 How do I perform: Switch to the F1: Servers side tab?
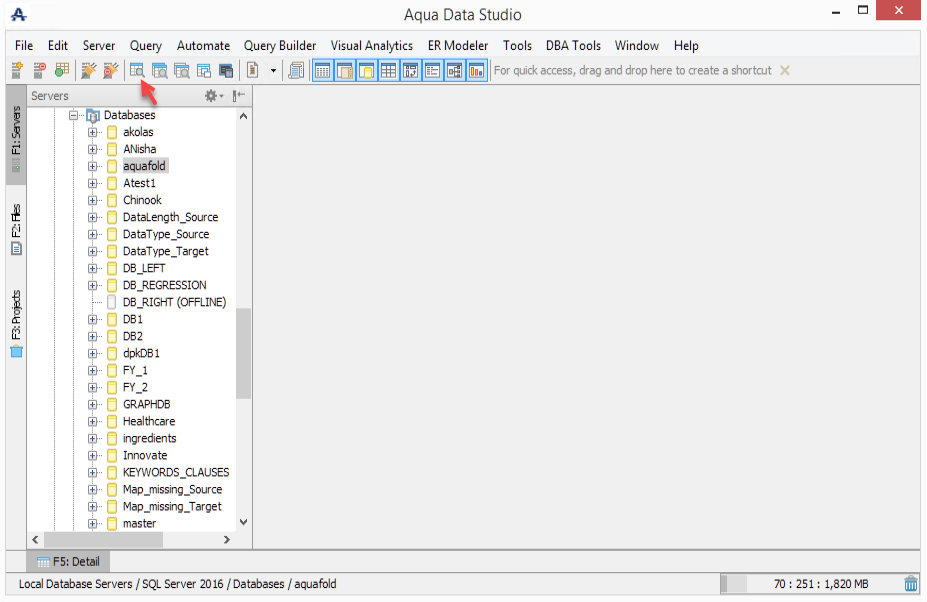tap(16, 135)
